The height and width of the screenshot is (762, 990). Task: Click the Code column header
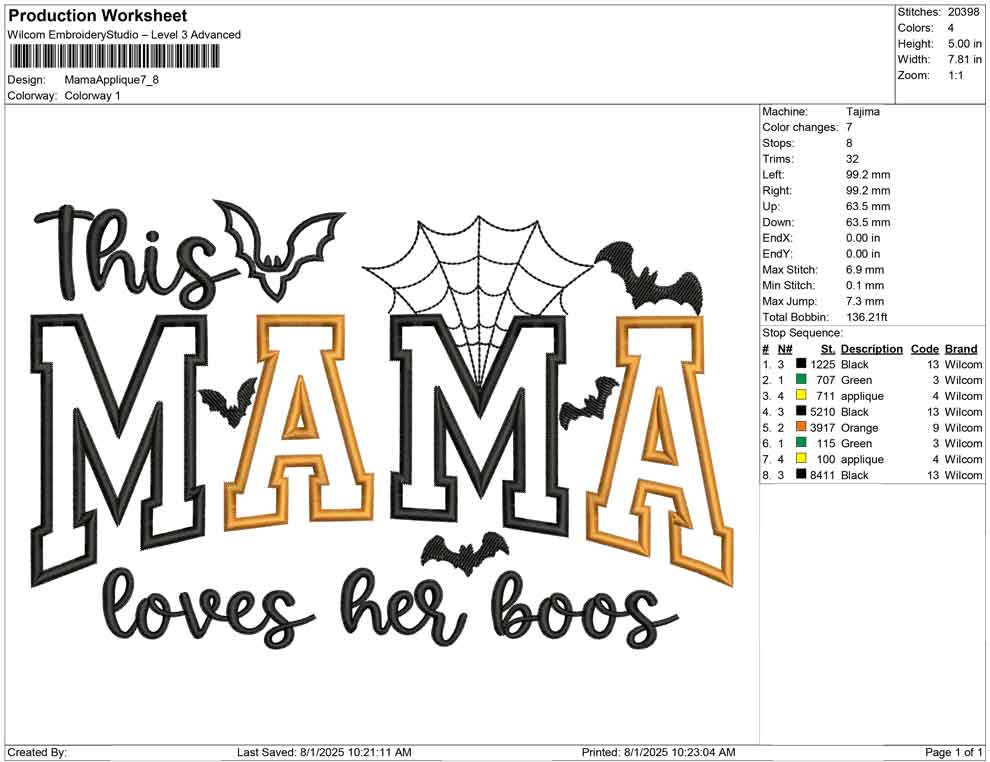[924, 348]
